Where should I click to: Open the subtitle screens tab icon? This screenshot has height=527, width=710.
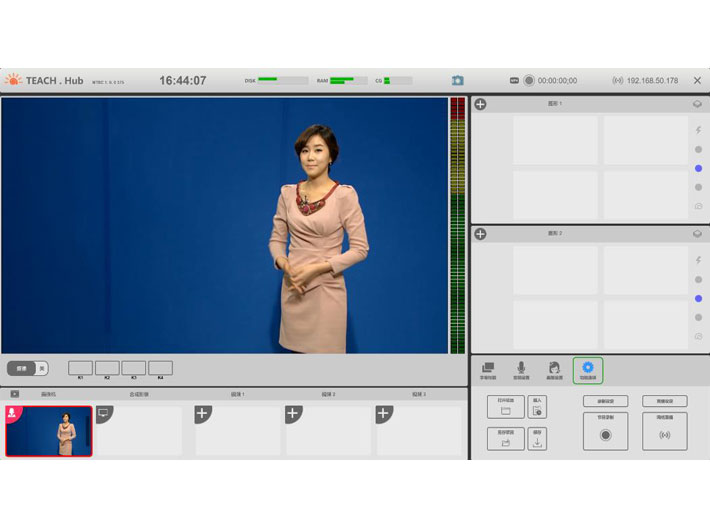[x=488, y=370]
